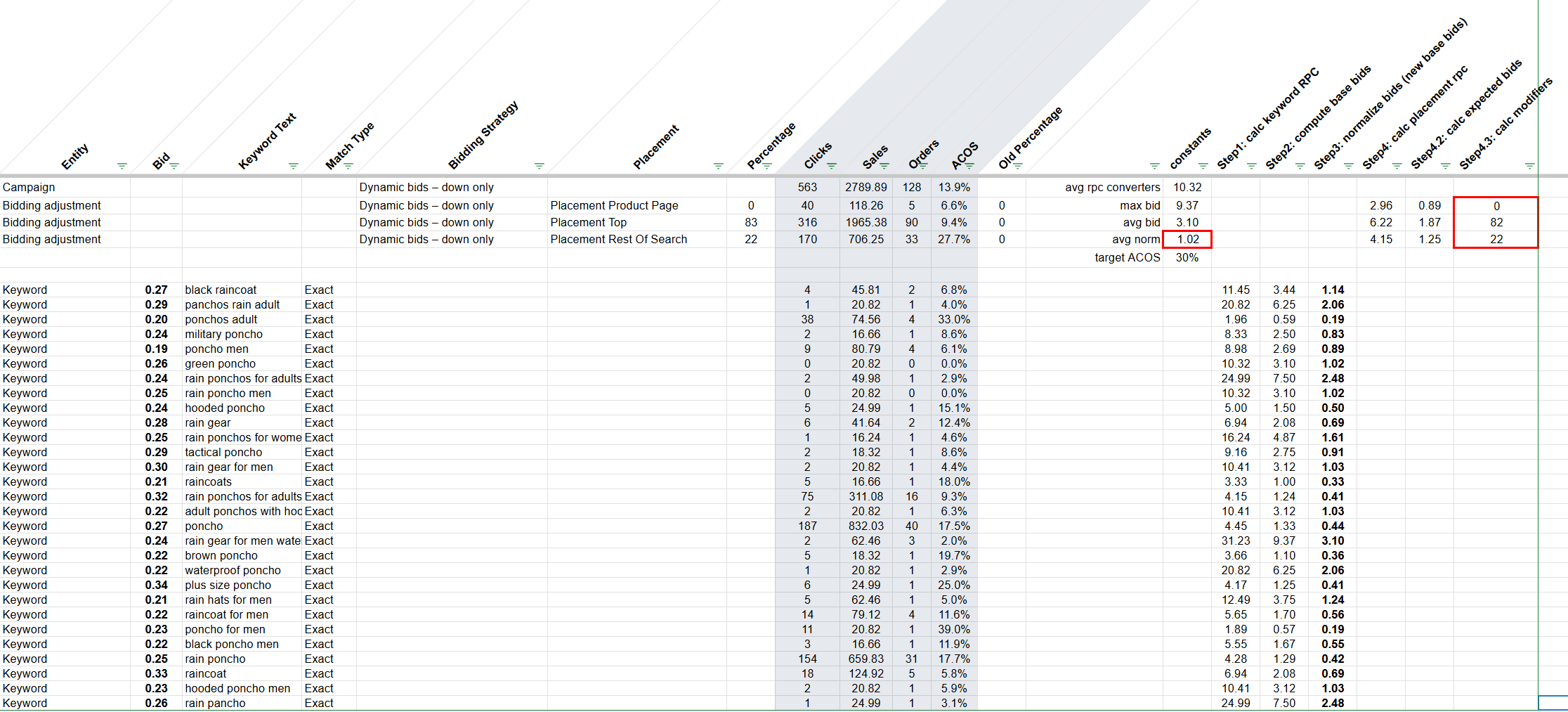Open the Match Type column filter
Image resolution: width=1568 pixels, height=712 pixels.
tap(348, 166)
